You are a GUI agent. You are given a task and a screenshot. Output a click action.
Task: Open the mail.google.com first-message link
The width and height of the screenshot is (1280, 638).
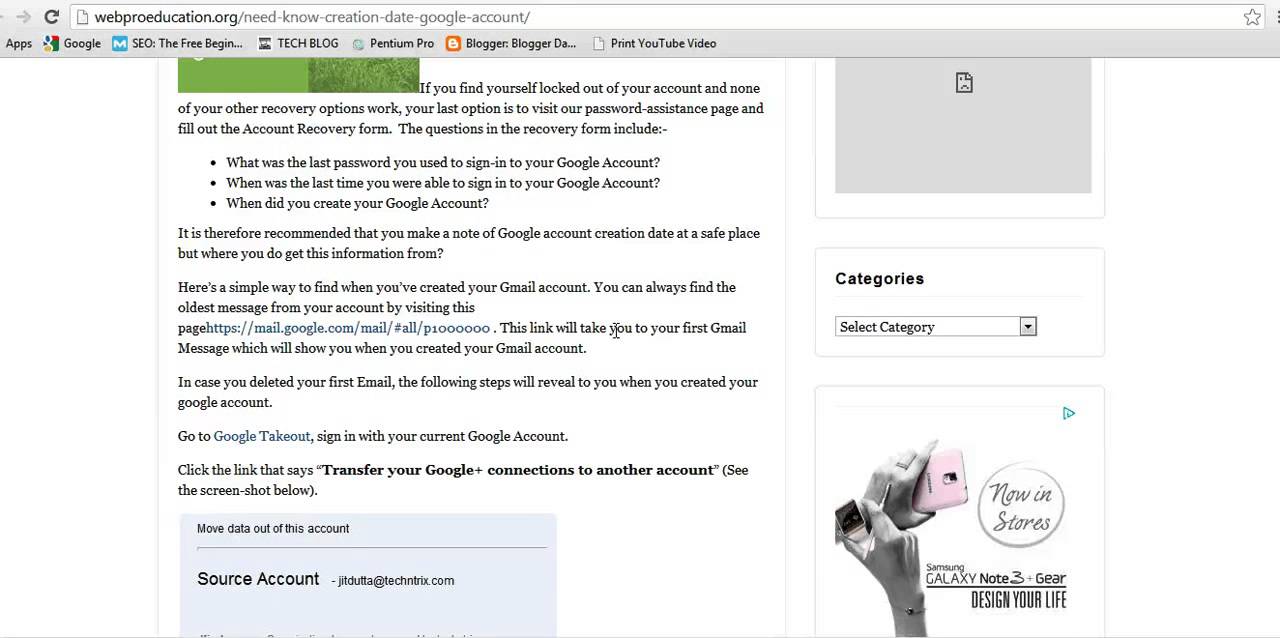tap(348, 328)
